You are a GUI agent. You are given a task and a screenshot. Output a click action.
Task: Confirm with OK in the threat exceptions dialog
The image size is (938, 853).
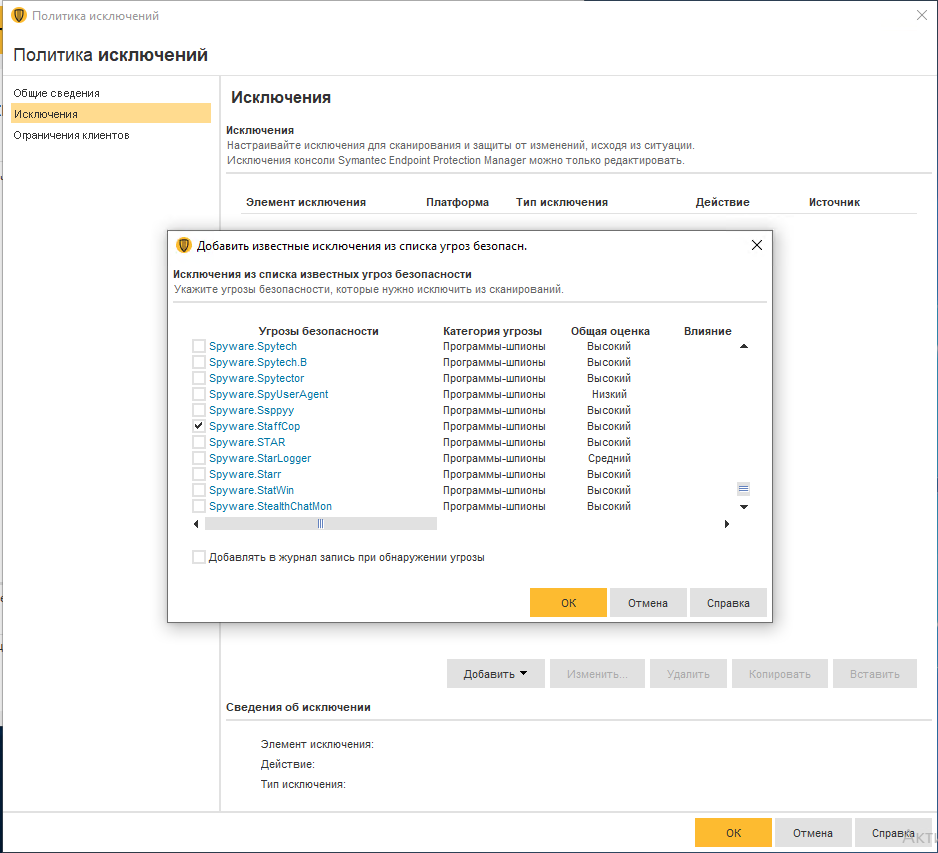(568, 602)
